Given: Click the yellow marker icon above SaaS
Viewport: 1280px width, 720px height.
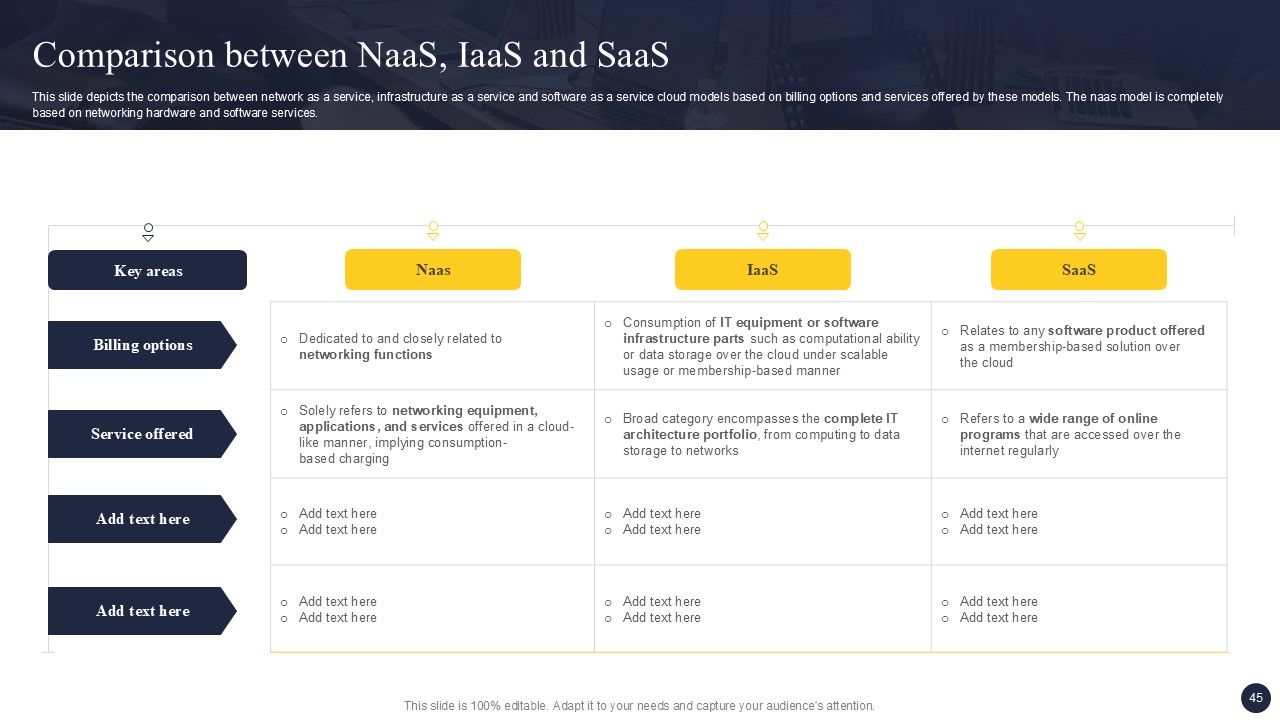Looking at the screenshot, I should 1079,231.
